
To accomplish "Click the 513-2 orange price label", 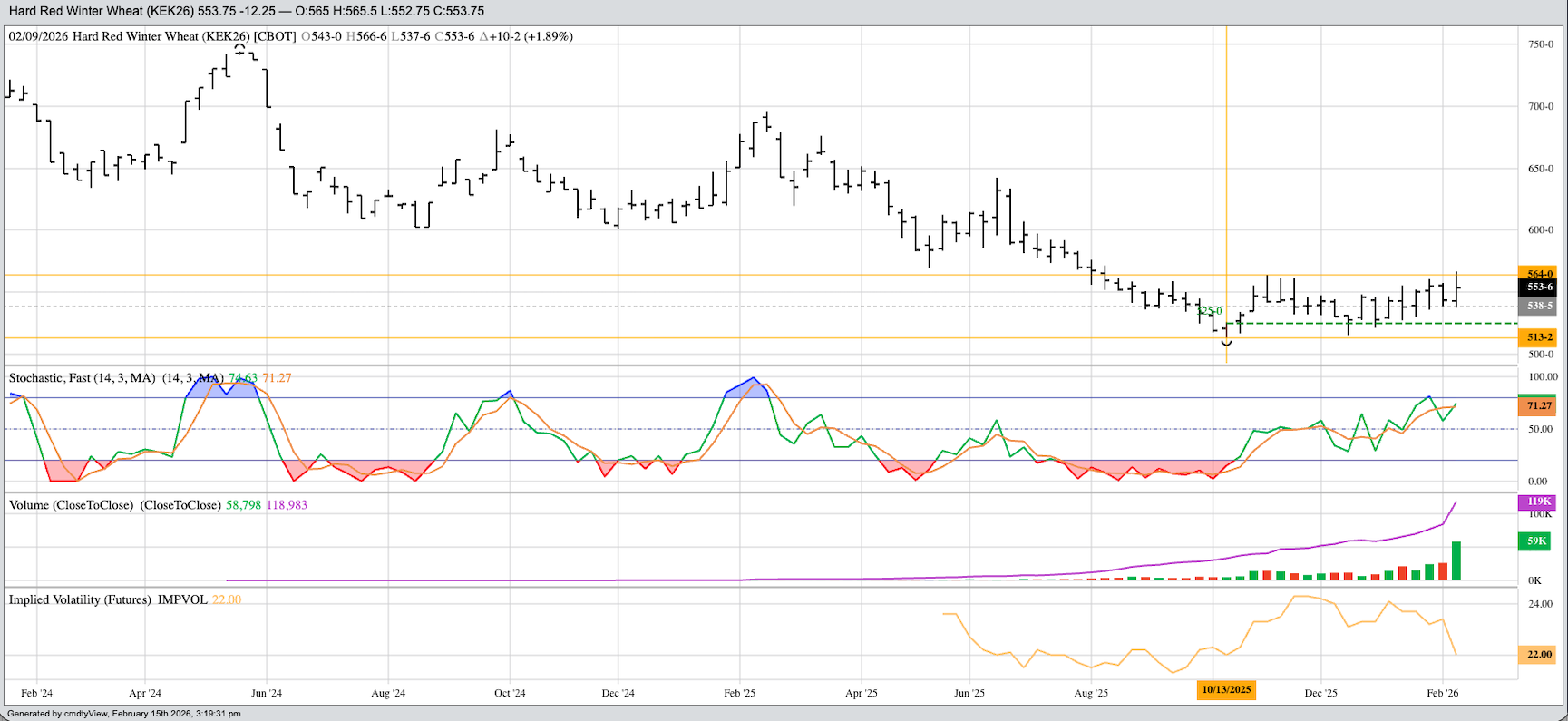I will pos(1539,337).
